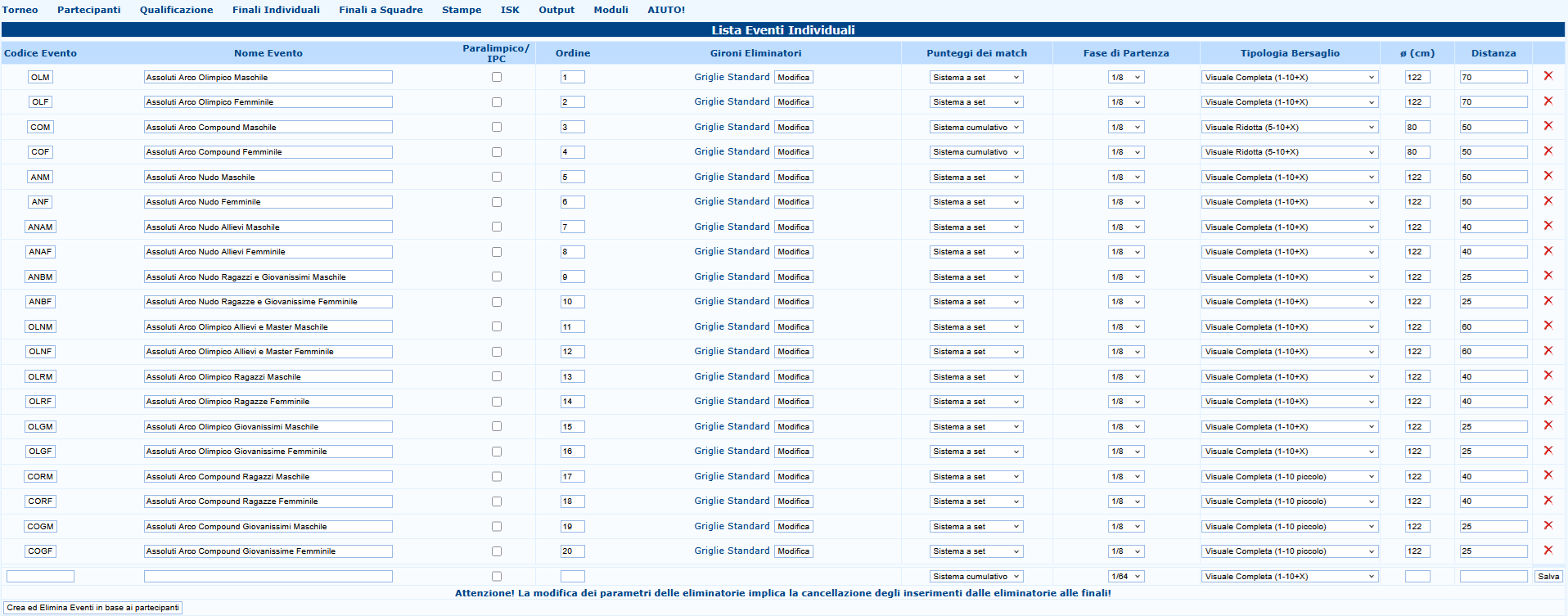
Task: Delete the OLGM event row
Action: click(x=1548, y=425)
